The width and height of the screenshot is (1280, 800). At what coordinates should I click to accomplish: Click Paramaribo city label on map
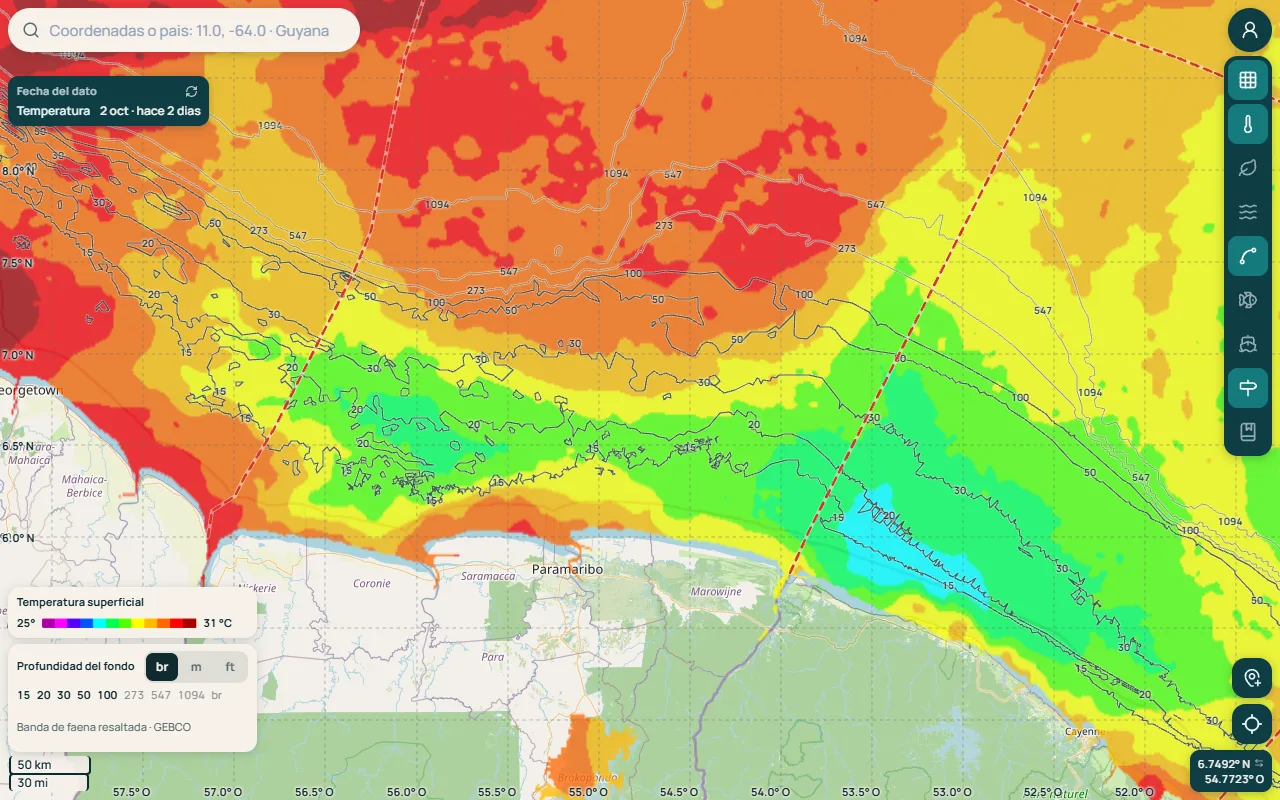567,569
